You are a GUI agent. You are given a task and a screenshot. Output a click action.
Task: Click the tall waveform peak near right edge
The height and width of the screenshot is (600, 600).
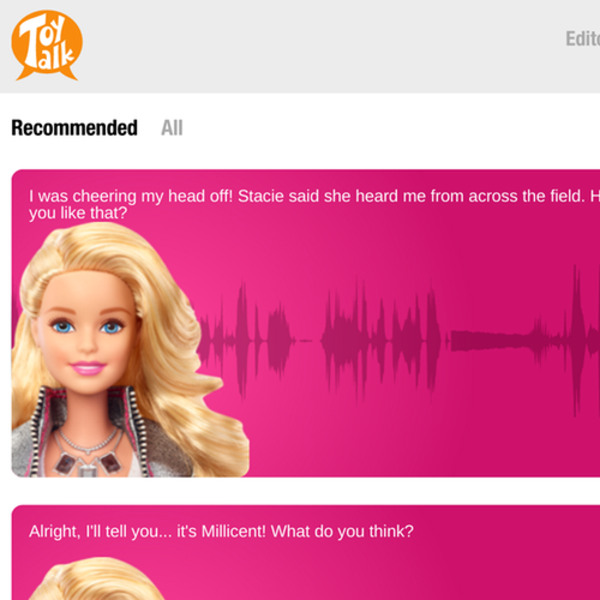point(577,341)
